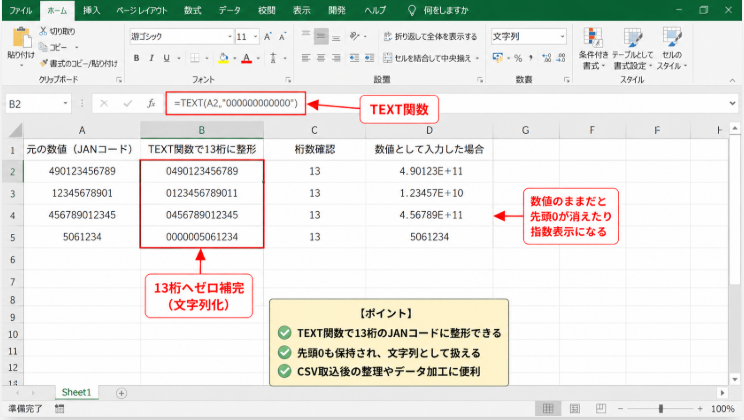Screen dimensions: 744x420
Task: Click the Cut (切り取り) scissors icon
Action: [x=43, y=31]
